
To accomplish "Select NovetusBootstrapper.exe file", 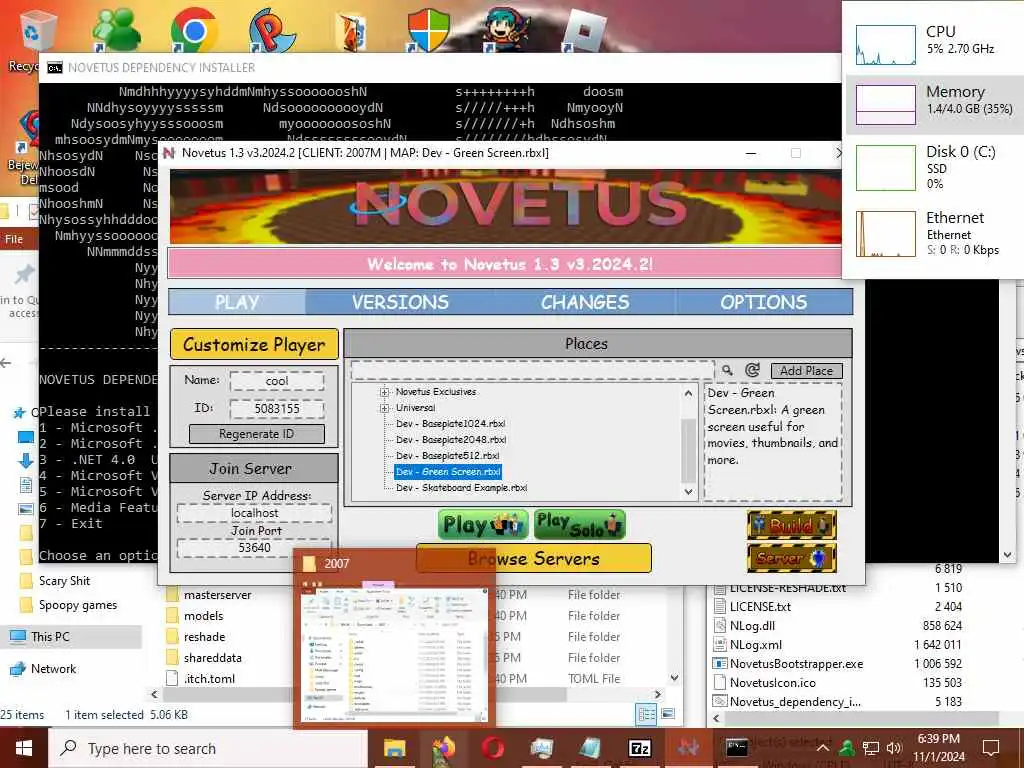I will [x=796, y=664].
